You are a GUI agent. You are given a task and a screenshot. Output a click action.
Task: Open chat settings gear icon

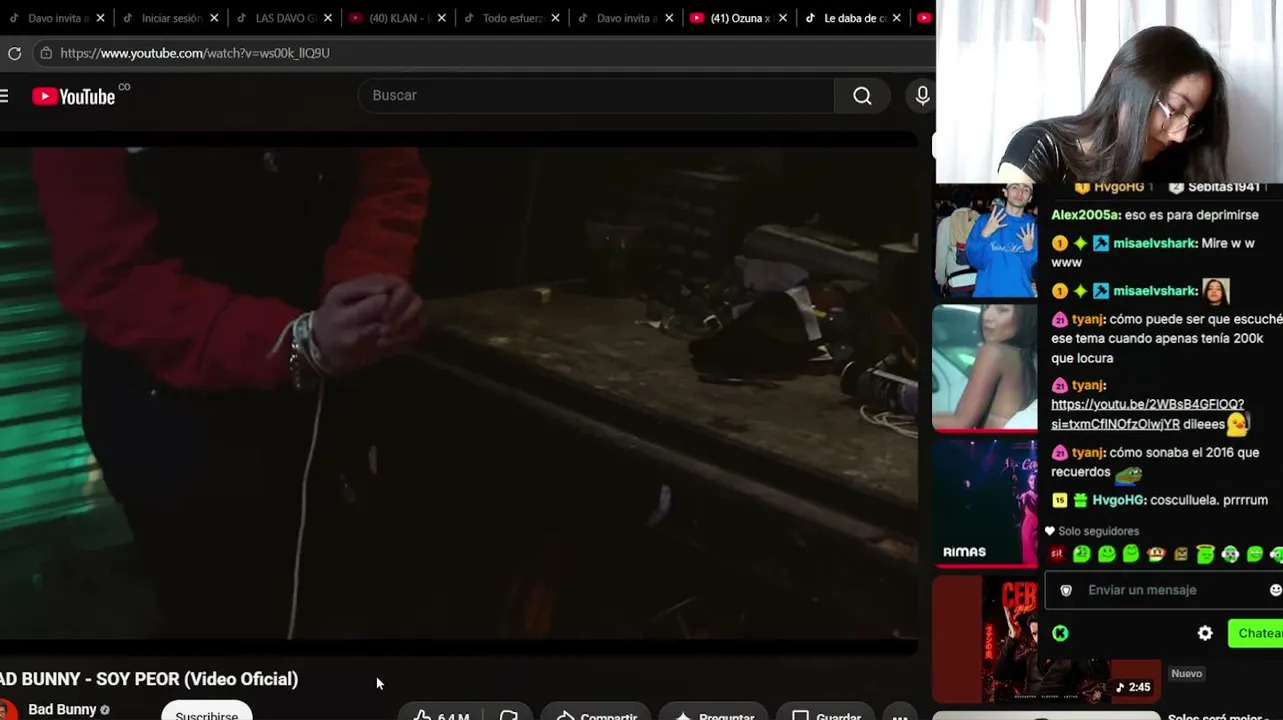[x=1205, y=633]
